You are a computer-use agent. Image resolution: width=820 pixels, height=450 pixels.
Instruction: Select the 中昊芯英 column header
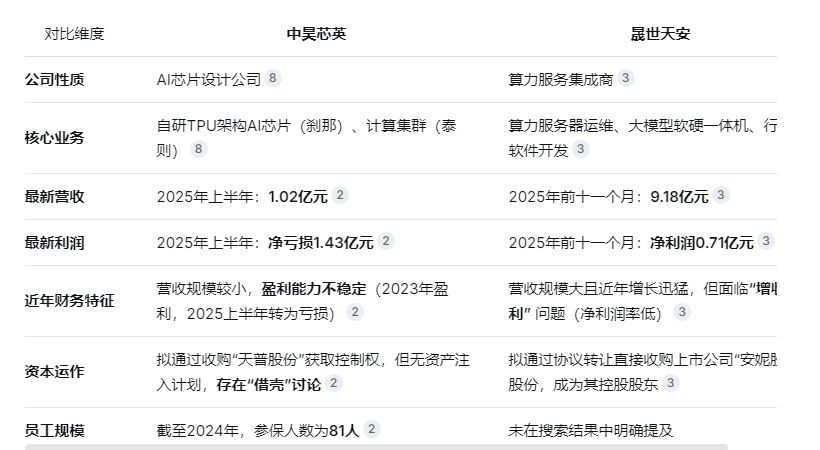(x=316, y=34)
